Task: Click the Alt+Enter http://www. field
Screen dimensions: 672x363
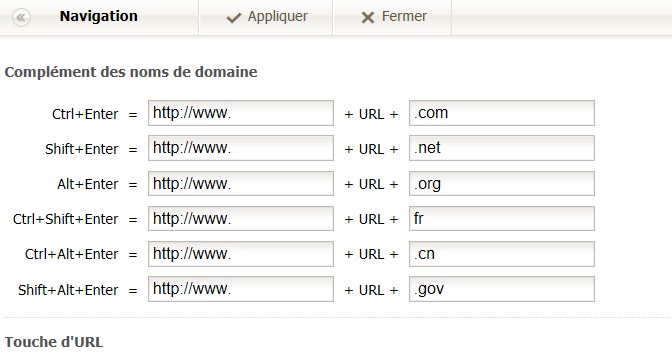Action: 241,183
